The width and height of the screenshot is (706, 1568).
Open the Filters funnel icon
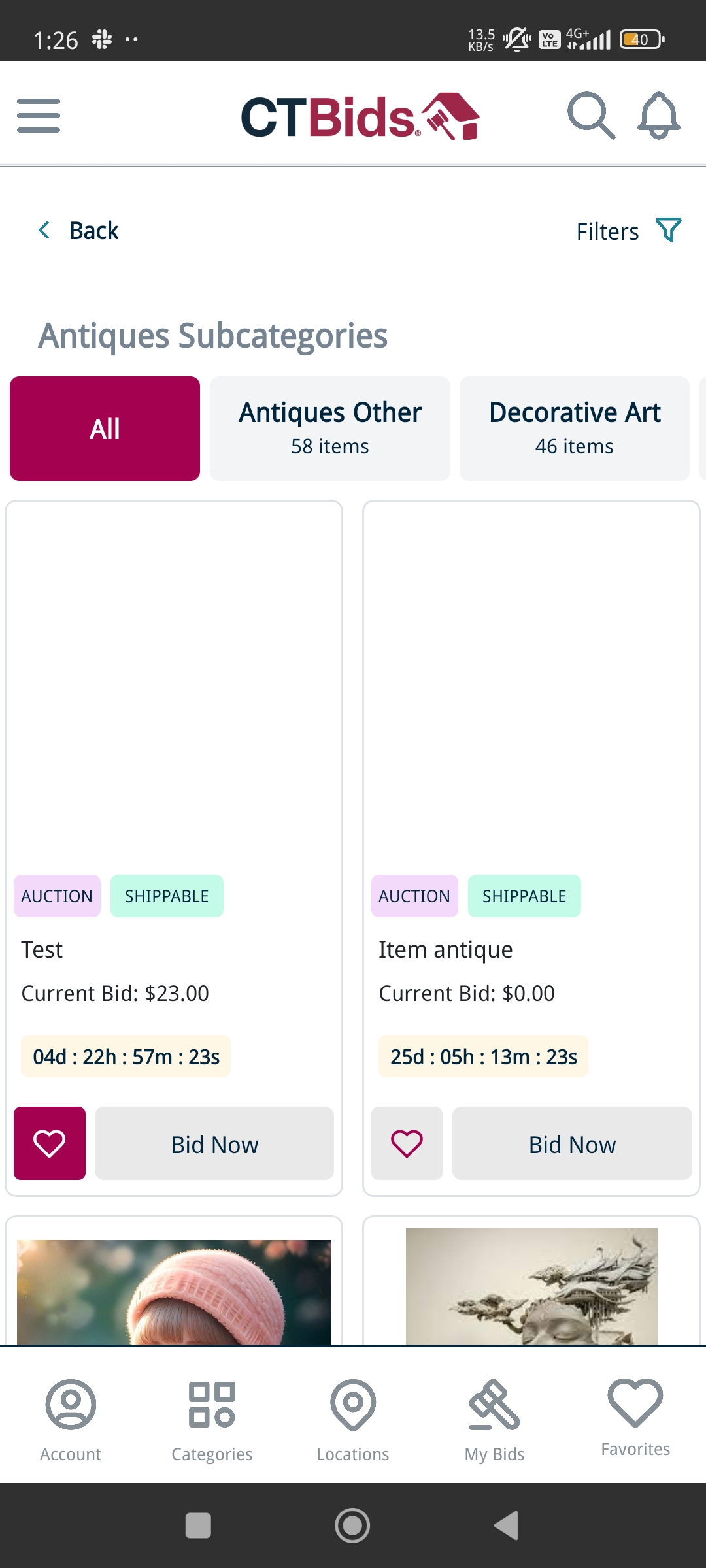(669, 231)
